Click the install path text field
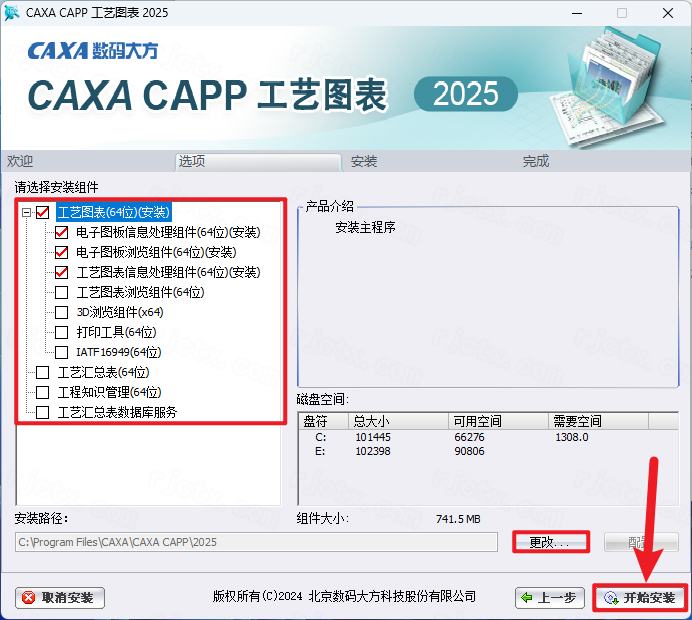 [x=256, y=542]
